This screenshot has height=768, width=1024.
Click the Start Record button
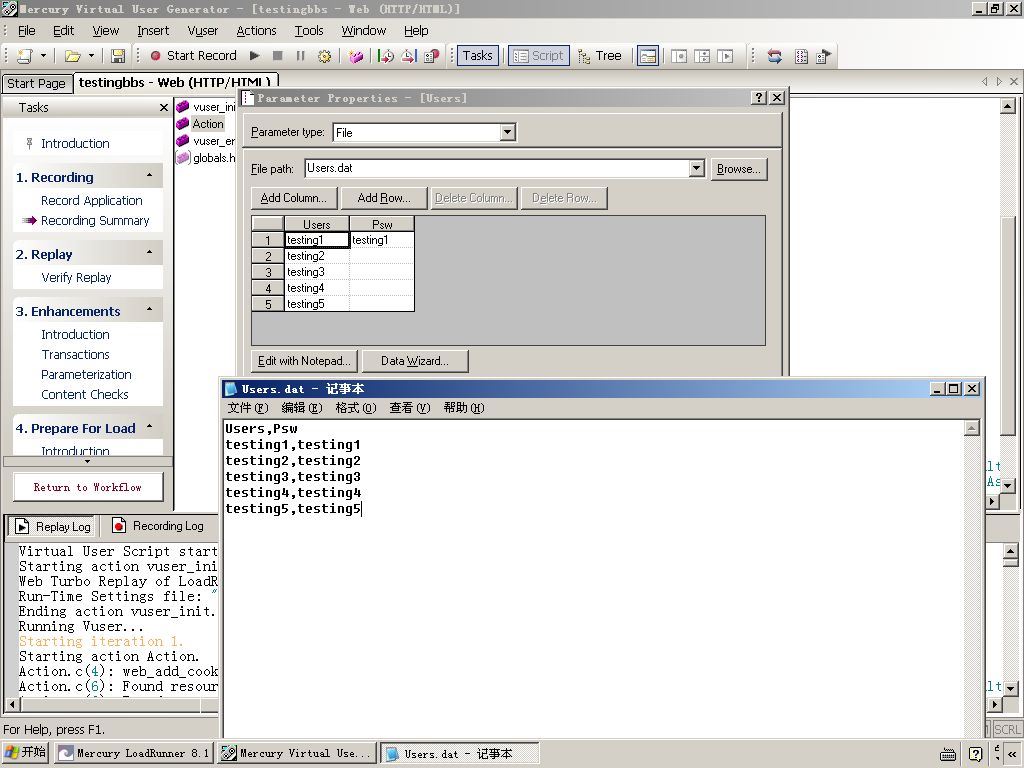click(193, 56)
